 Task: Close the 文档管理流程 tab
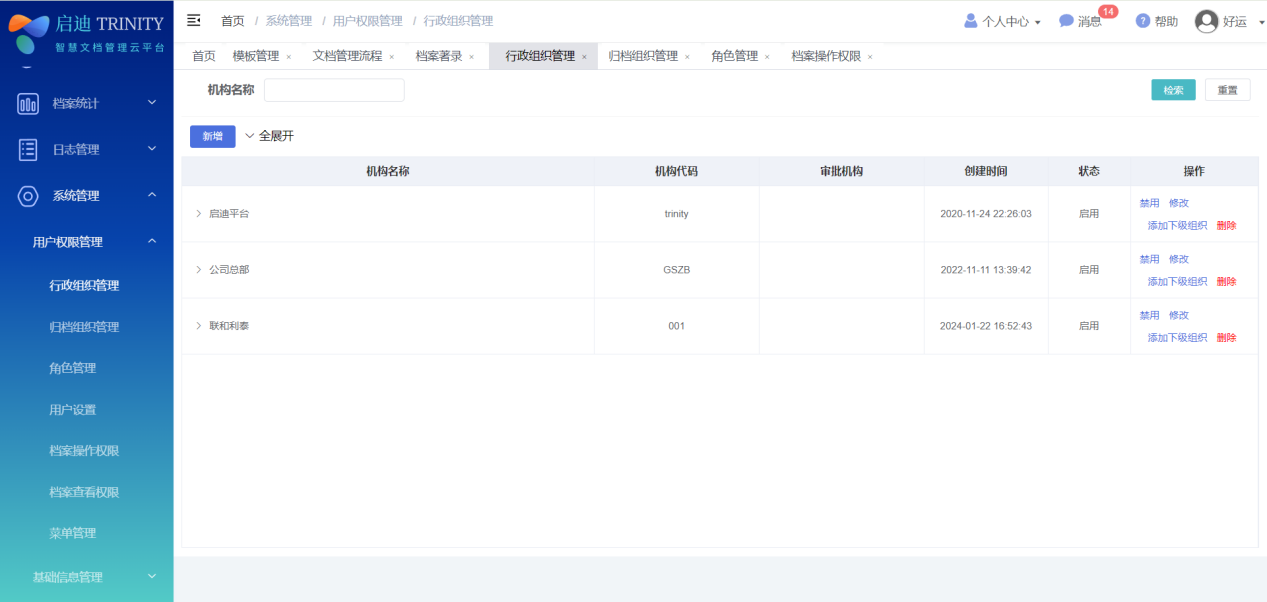pyautogui.click(x=392, y=57)
